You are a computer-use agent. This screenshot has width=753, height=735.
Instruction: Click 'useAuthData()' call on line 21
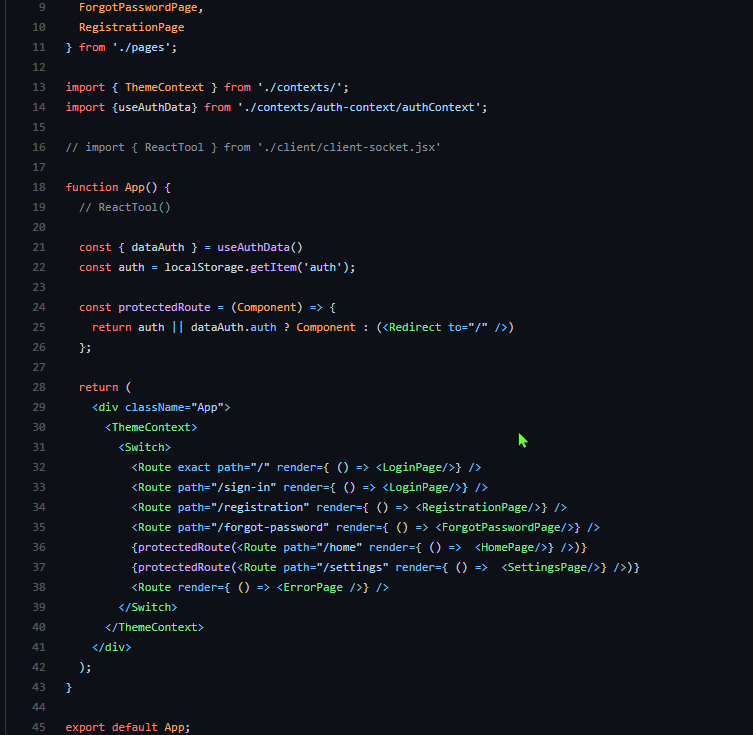point(260,247)
